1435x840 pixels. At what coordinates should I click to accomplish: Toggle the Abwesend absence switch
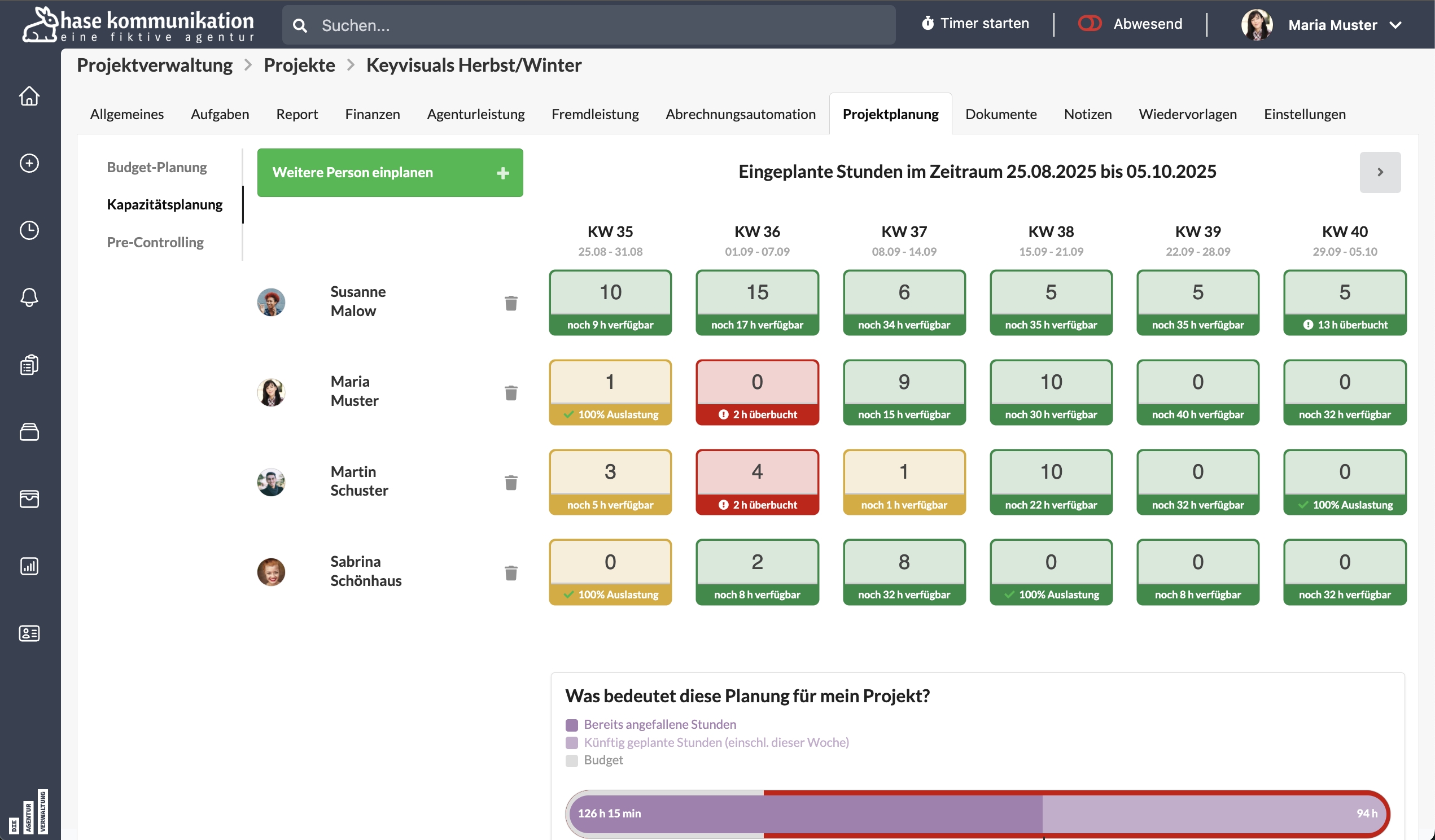pyautogui.click(x=1089, y=23)
